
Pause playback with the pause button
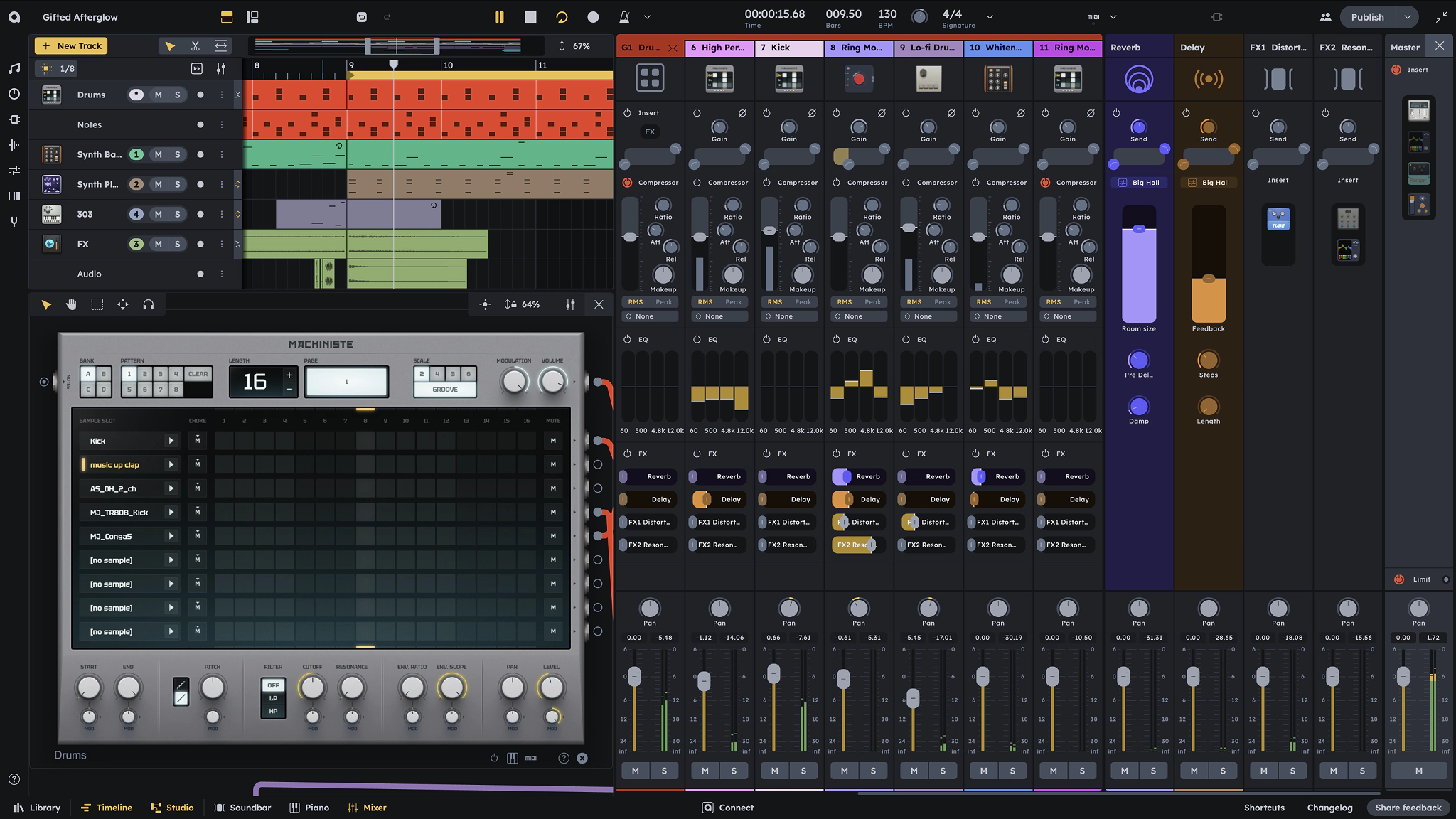tap(499, 17)
